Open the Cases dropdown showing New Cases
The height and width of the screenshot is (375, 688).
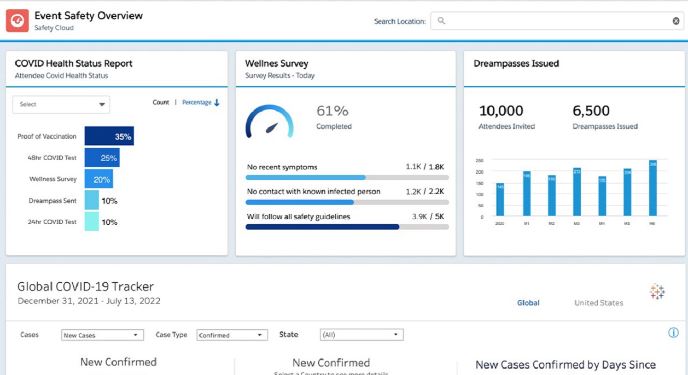(102, 335)
